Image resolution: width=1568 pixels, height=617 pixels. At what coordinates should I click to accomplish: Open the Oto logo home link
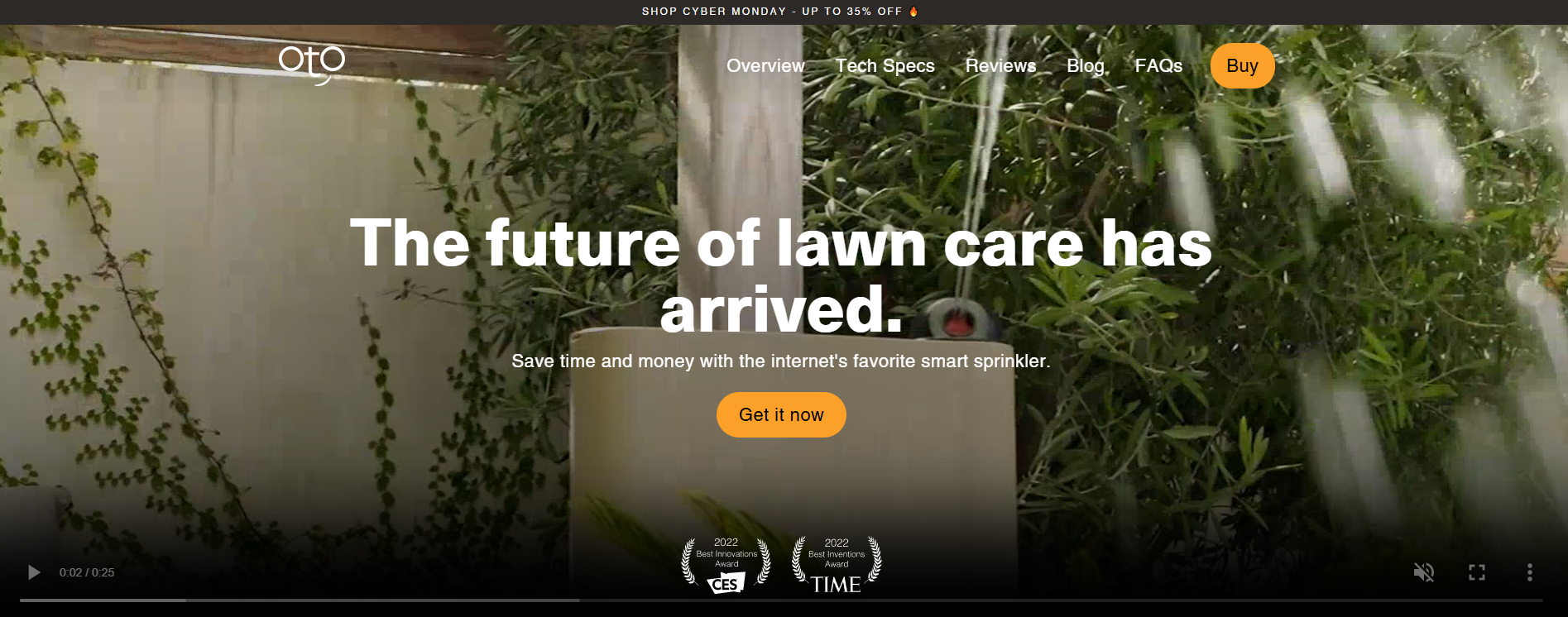[x=312, y=65]
